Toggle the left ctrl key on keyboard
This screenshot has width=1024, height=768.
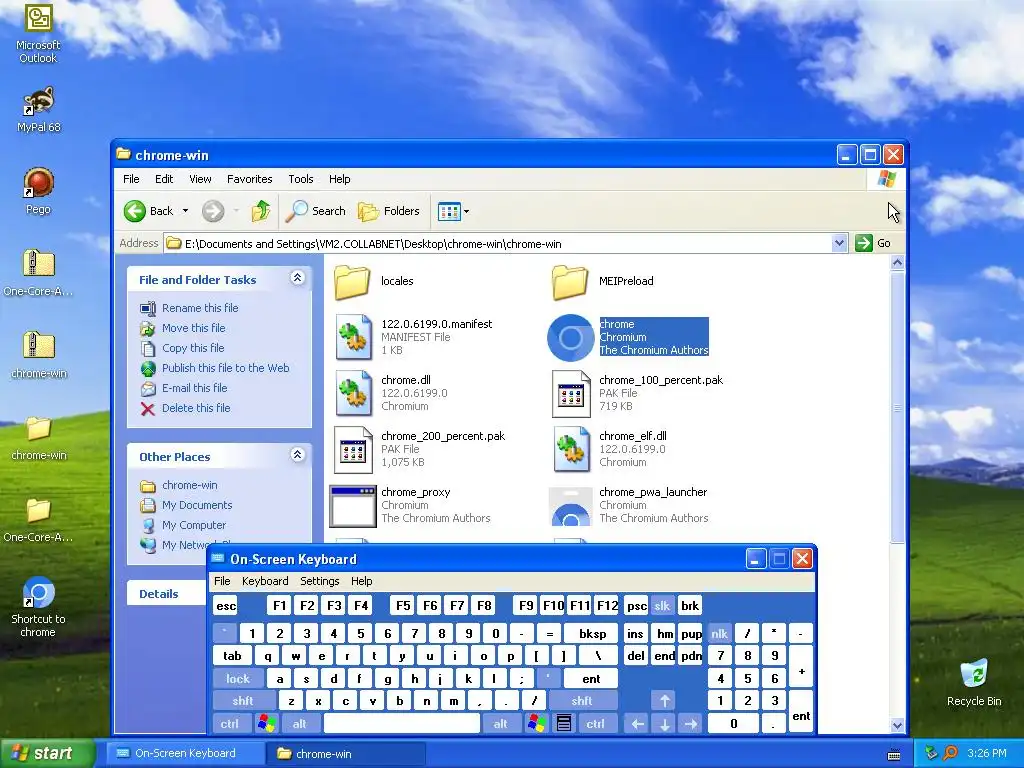click(229, 724)
